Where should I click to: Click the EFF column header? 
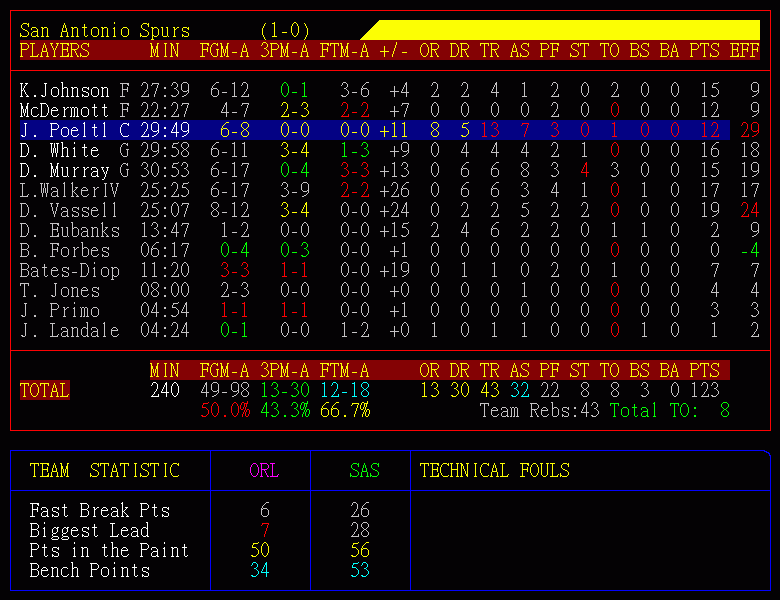click(745, 51)
